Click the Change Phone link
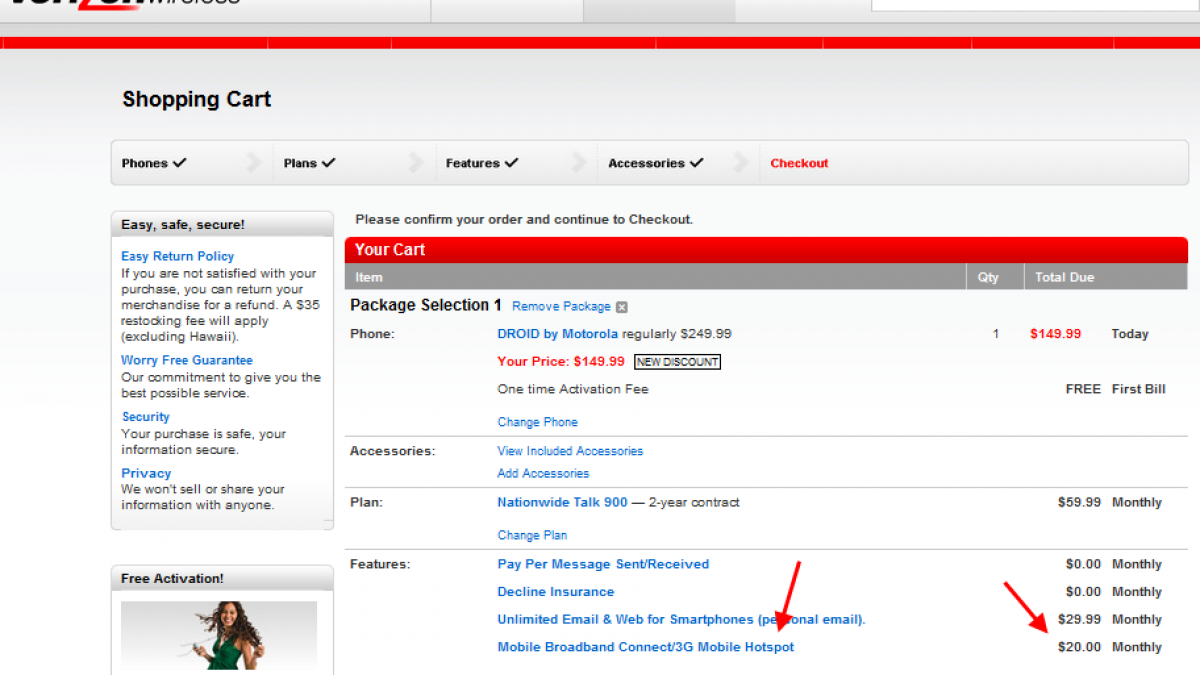The width and height of the screenshot is (1200, 675). [x=537, y=422]
